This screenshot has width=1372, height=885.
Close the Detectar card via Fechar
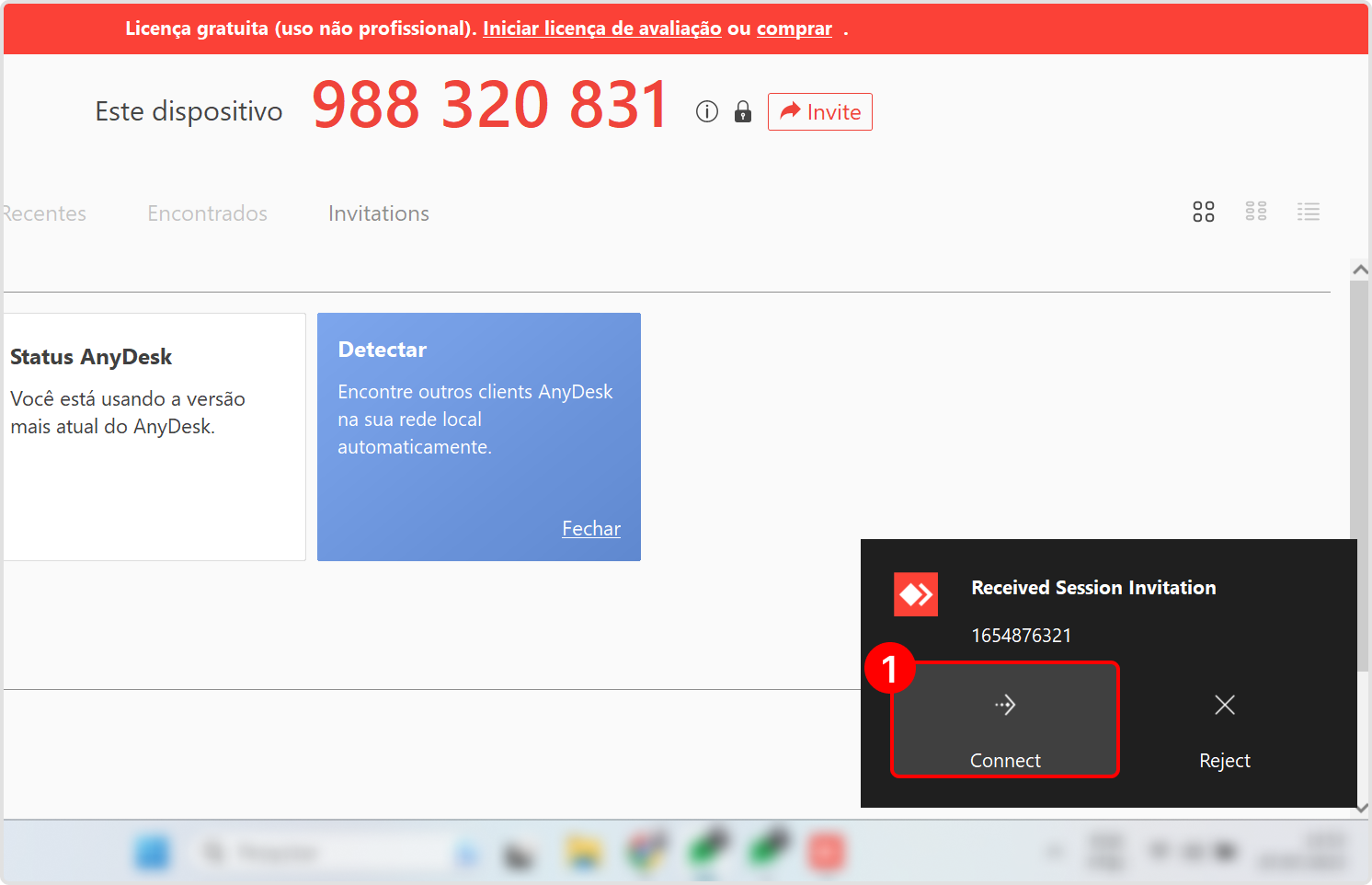[x=591, y=528]
